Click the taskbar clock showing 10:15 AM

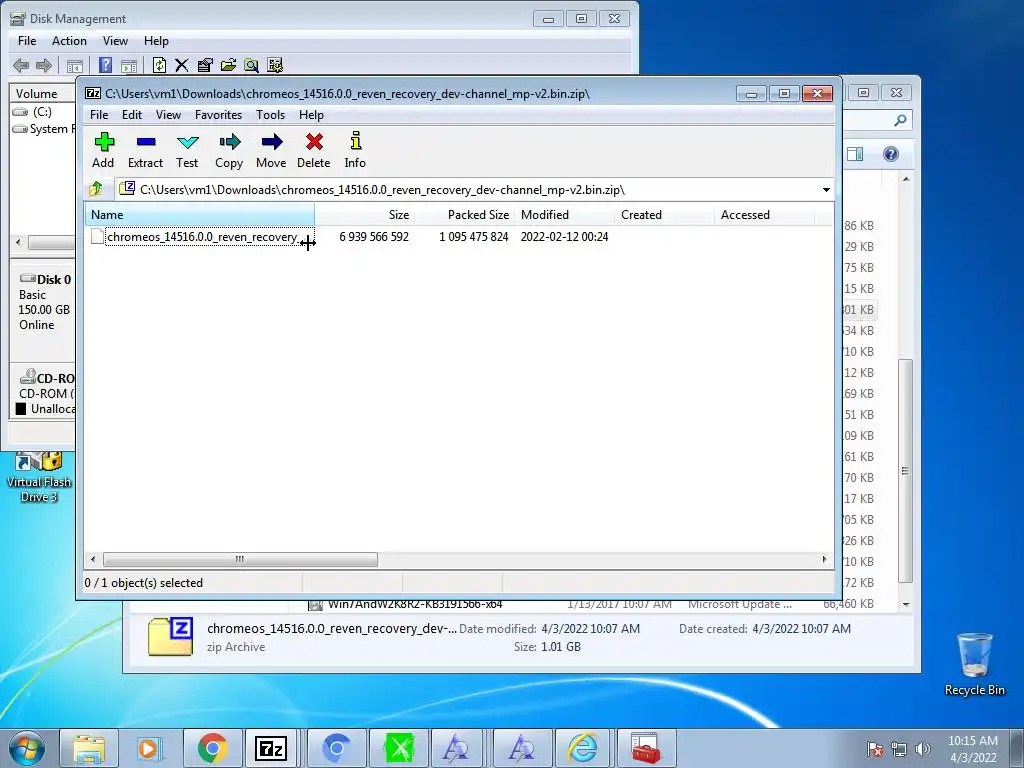coord(973,749)
